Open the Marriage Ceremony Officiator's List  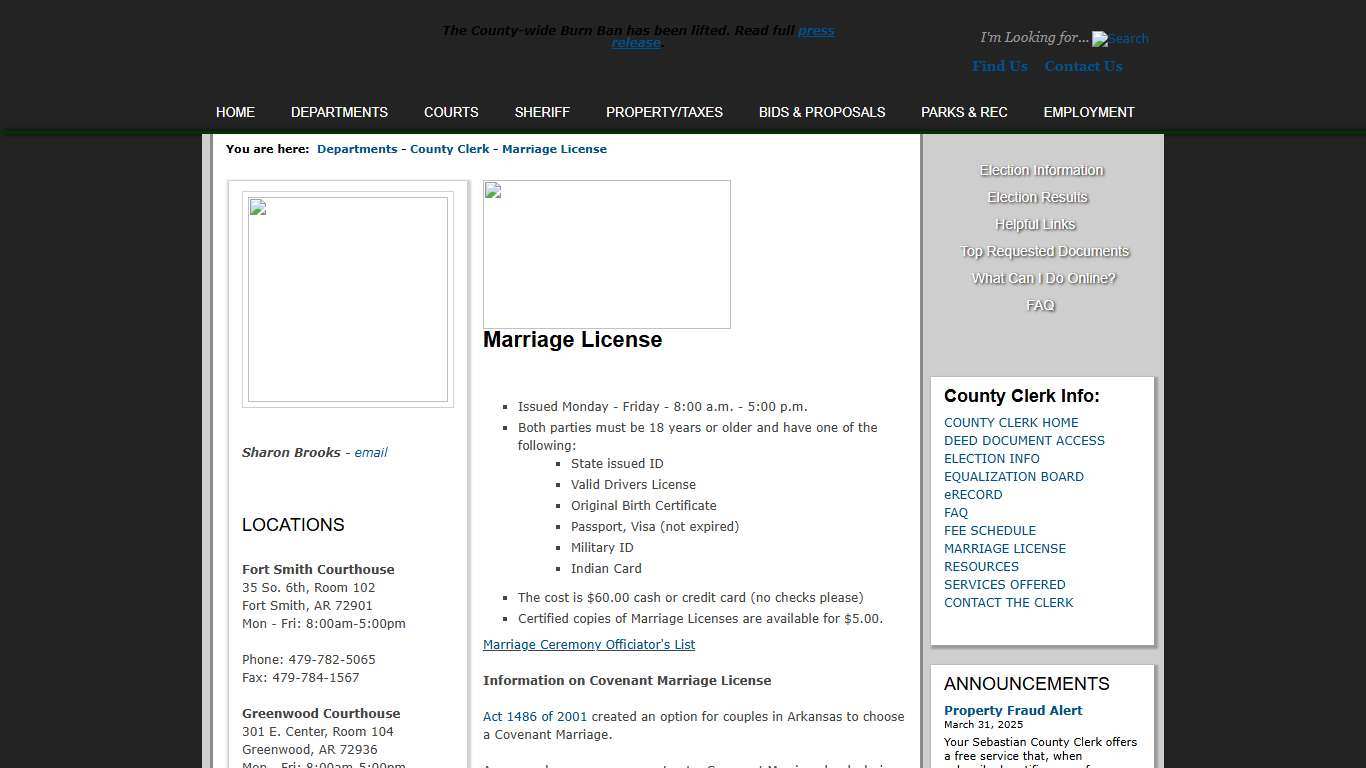tap(588, 644)
